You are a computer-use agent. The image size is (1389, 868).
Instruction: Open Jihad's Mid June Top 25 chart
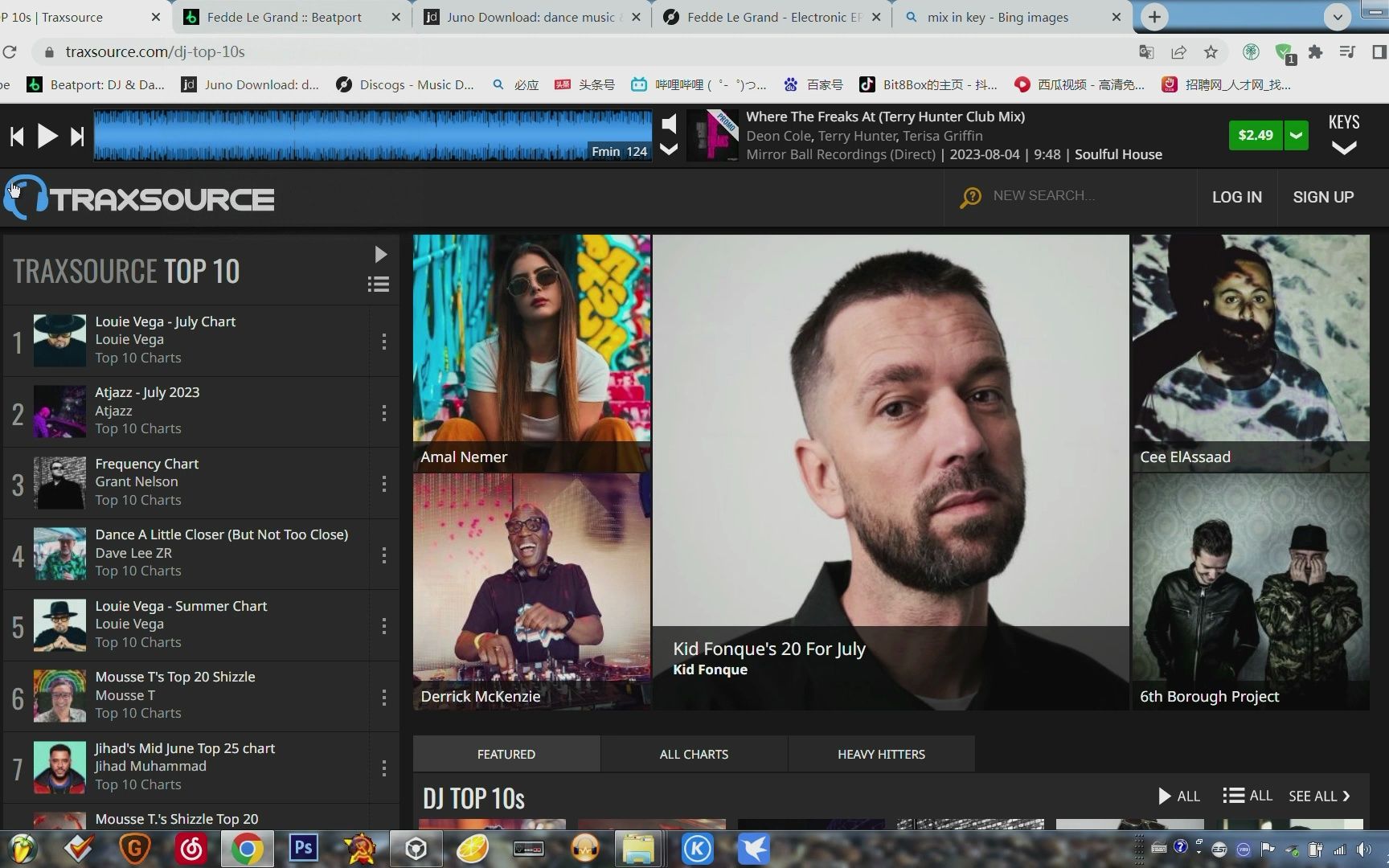coord(185,748)
